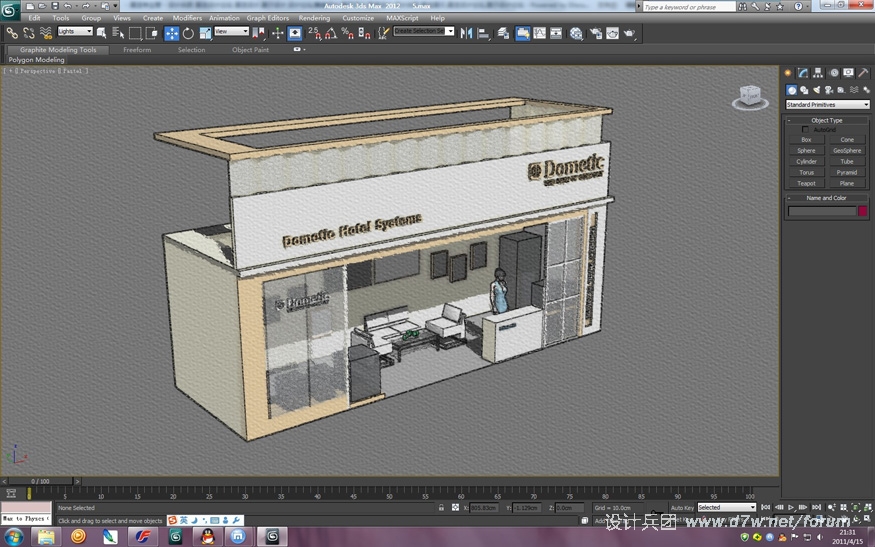The height and width of the screenshot is (547, 875).
Task: Switch to the Utilities hammer tab
Action: (863, 73)
